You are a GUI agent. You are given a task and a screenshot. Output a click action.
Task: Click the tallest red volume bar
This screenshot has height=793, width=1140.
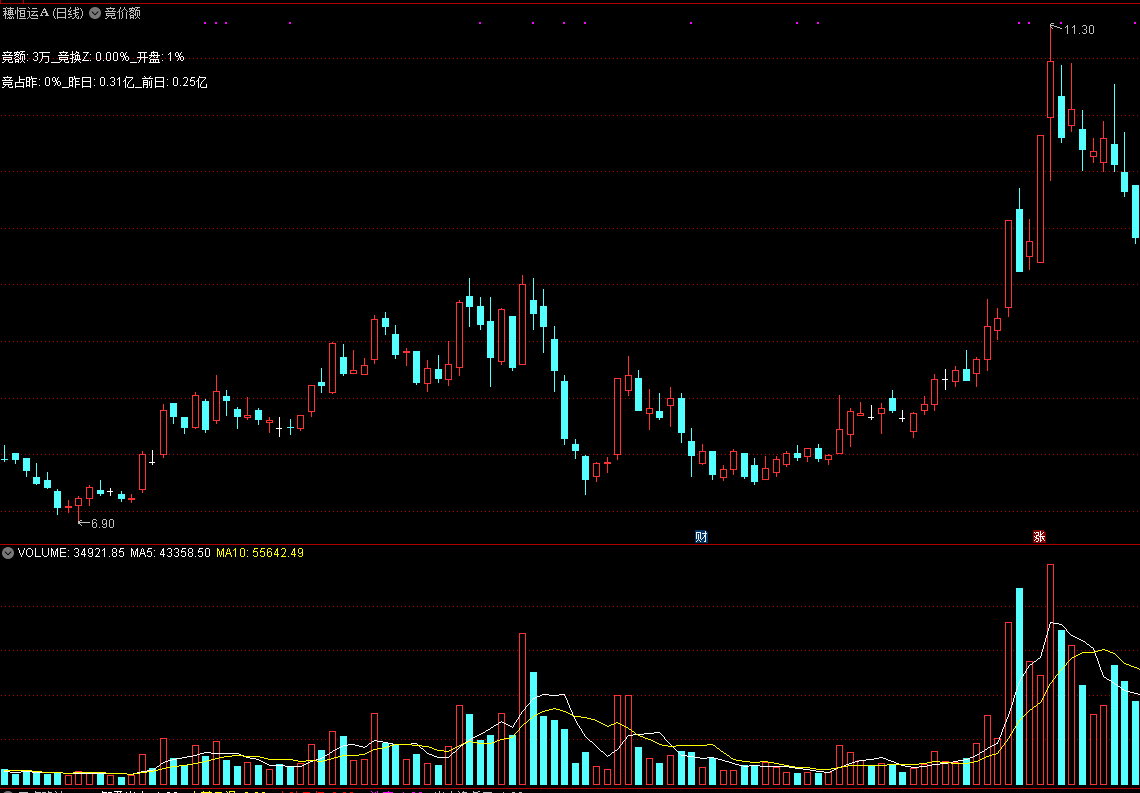[1051, 675]
